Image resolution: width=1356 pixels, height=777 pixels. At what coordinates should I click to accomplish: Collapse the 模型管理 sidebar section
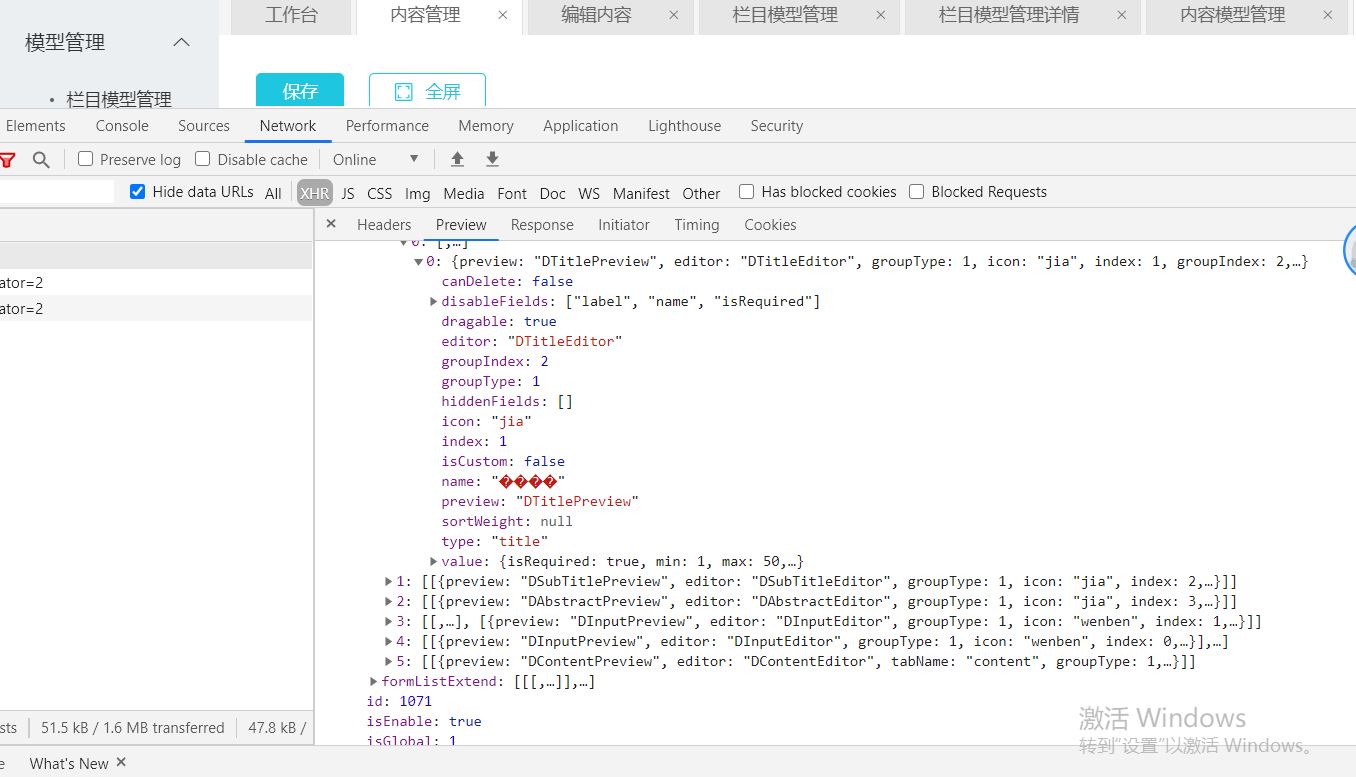(x=181, y=42)
